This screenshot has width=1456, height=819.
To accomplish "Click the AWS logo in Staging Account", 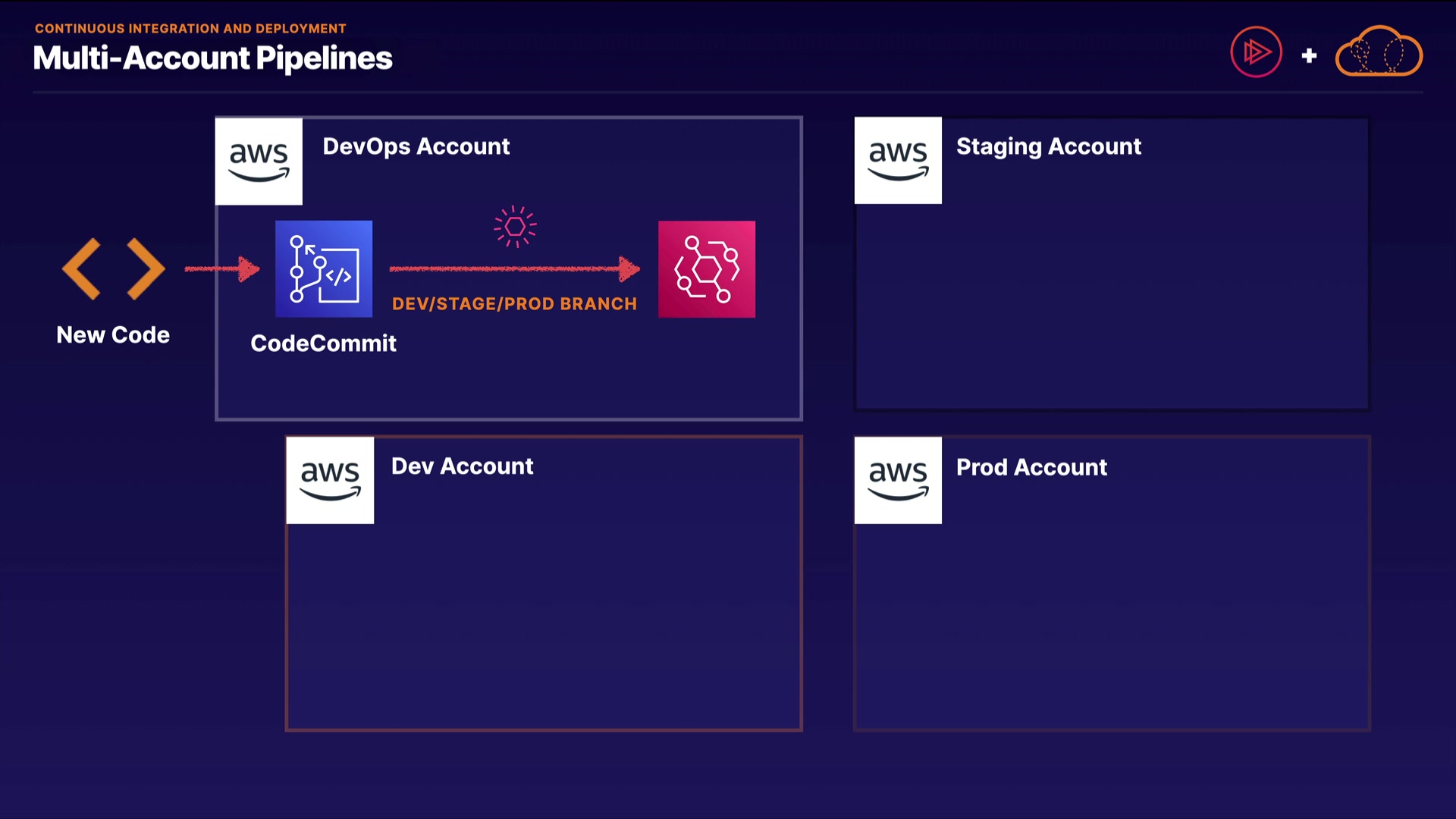I will click(898, 161).
